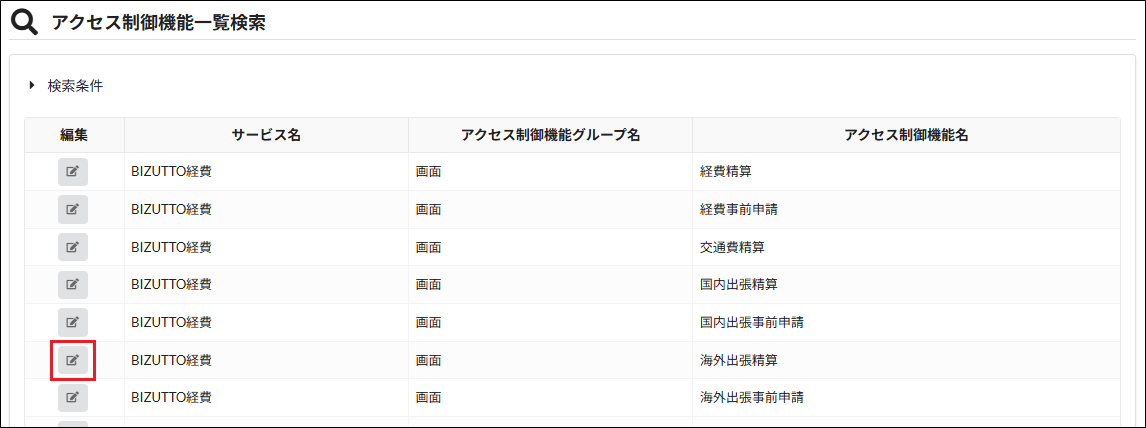Edit the 交通費精算 access control entry
This screenshot has height=428, width=1146.
(73, 247)
